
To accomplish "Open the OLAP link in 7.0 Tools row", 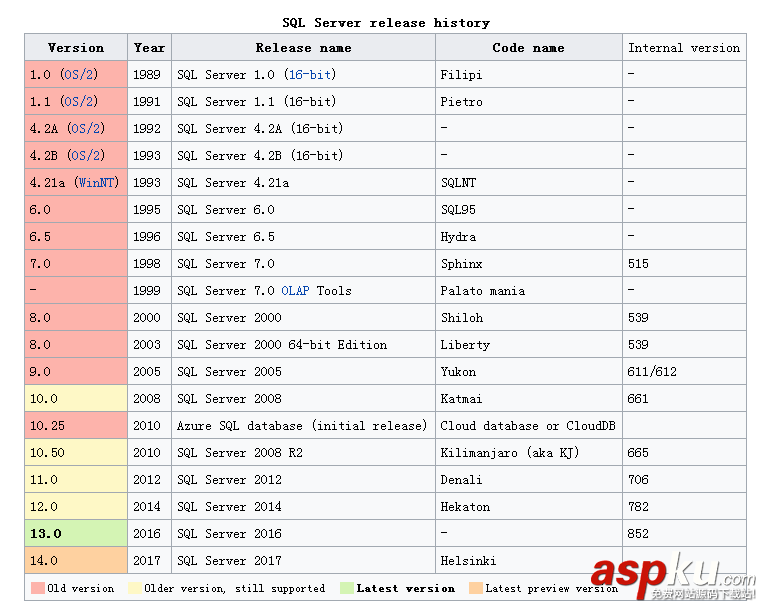I will click(x=295, y=291).
